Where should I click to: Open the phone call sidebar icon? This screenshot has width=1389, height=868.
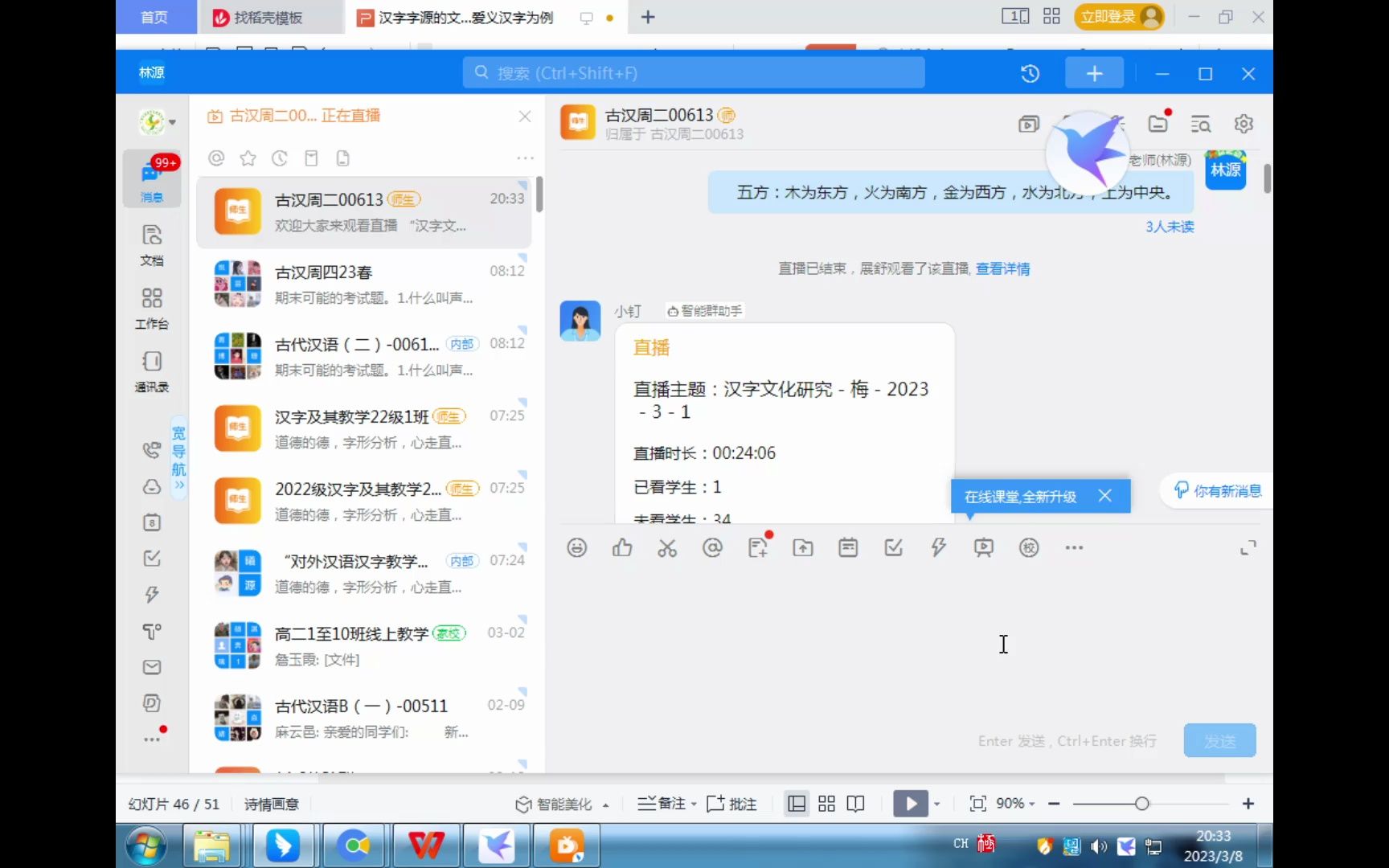point(151,450)
